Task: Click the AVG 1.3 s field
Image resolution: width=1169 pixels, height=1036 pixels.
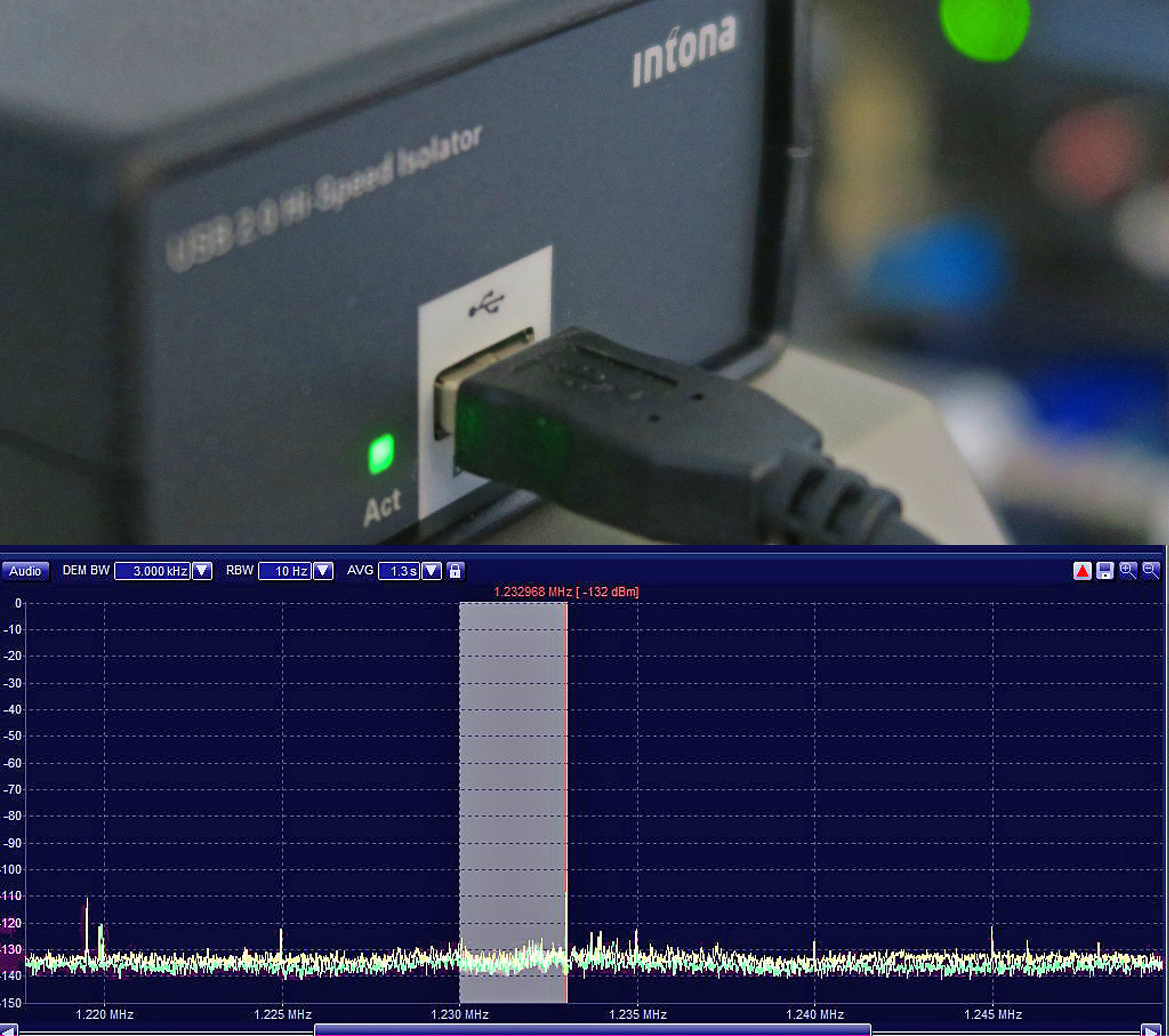Action: (x=399, y=571)
